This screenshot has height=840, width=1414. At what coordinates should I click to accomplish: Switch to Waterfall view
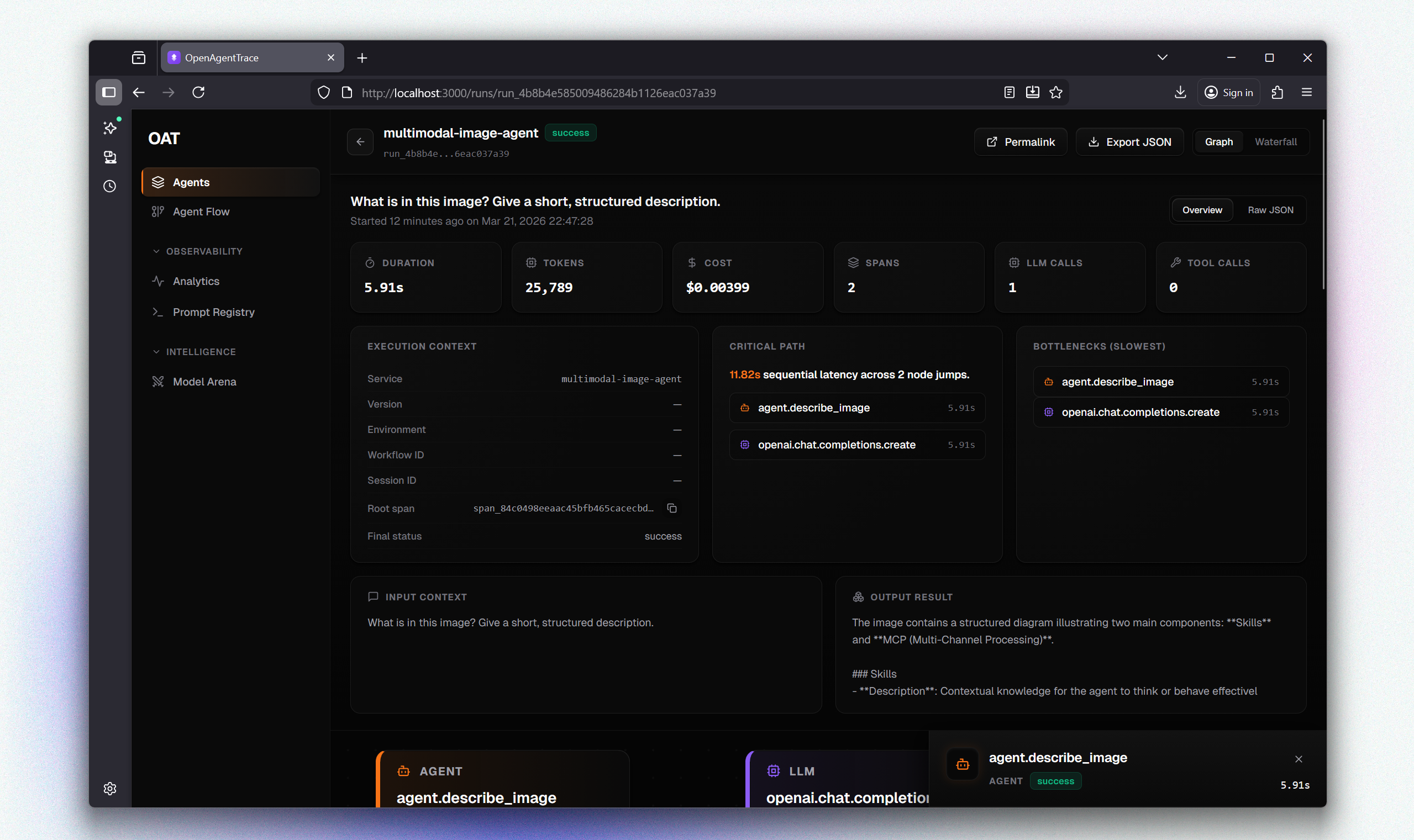(1276, 141)
